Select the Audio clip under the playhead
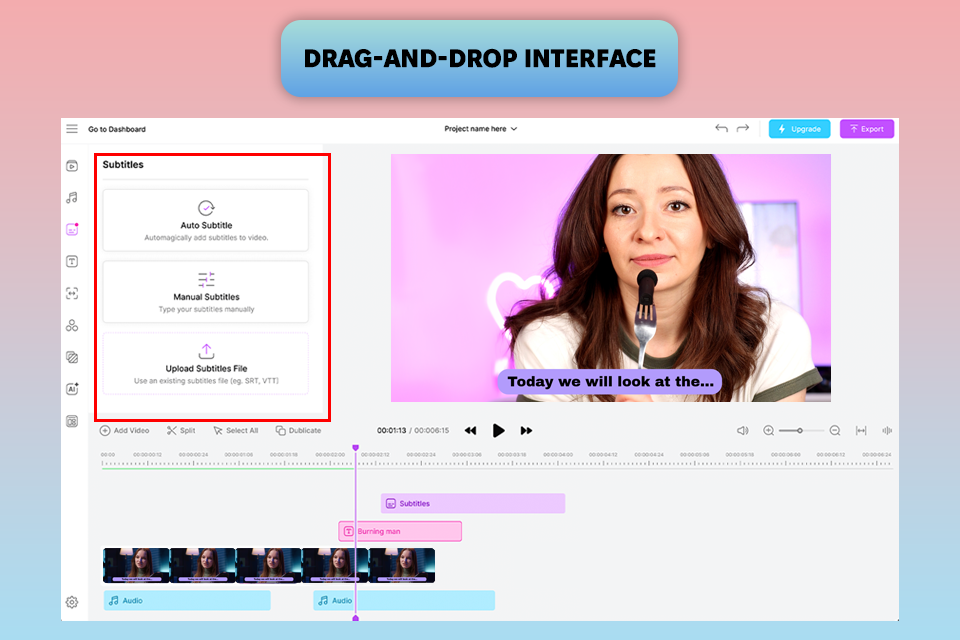The width and height of the screenshot is (960, 640). [404, 601]
